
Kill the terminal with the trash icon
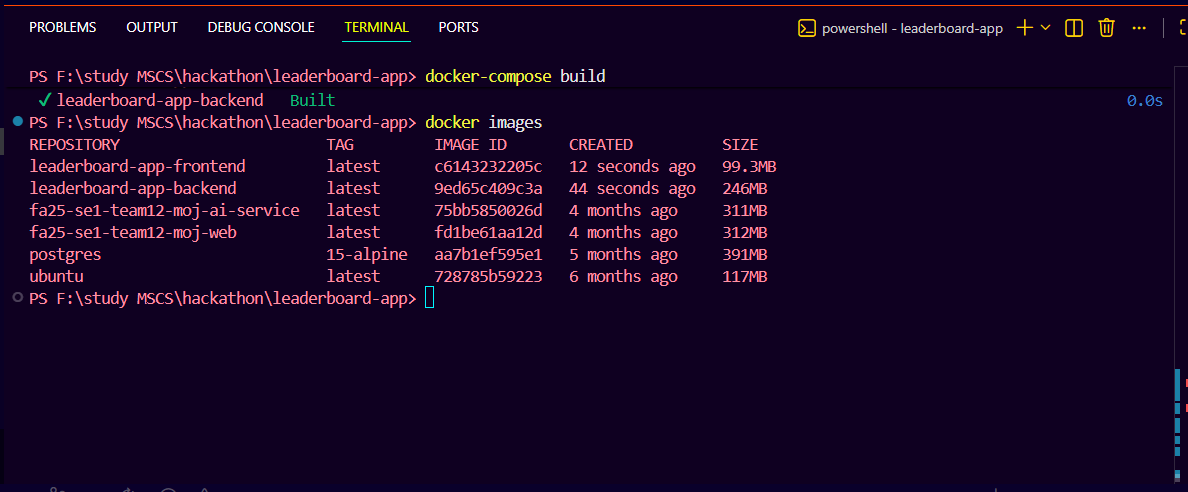[1106, 28]
